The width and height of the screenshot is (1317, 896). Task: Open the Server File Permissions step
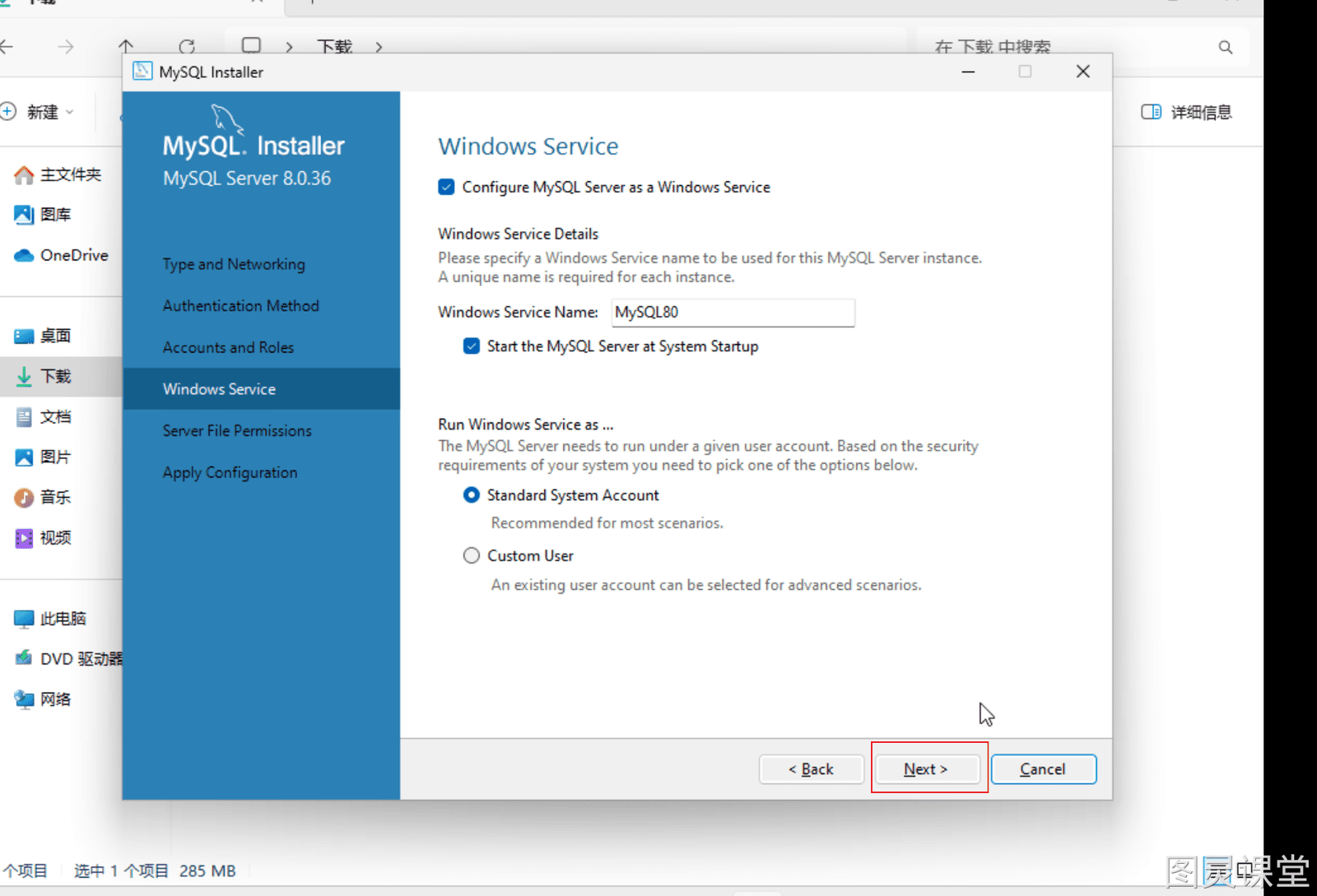pos(237,430)
